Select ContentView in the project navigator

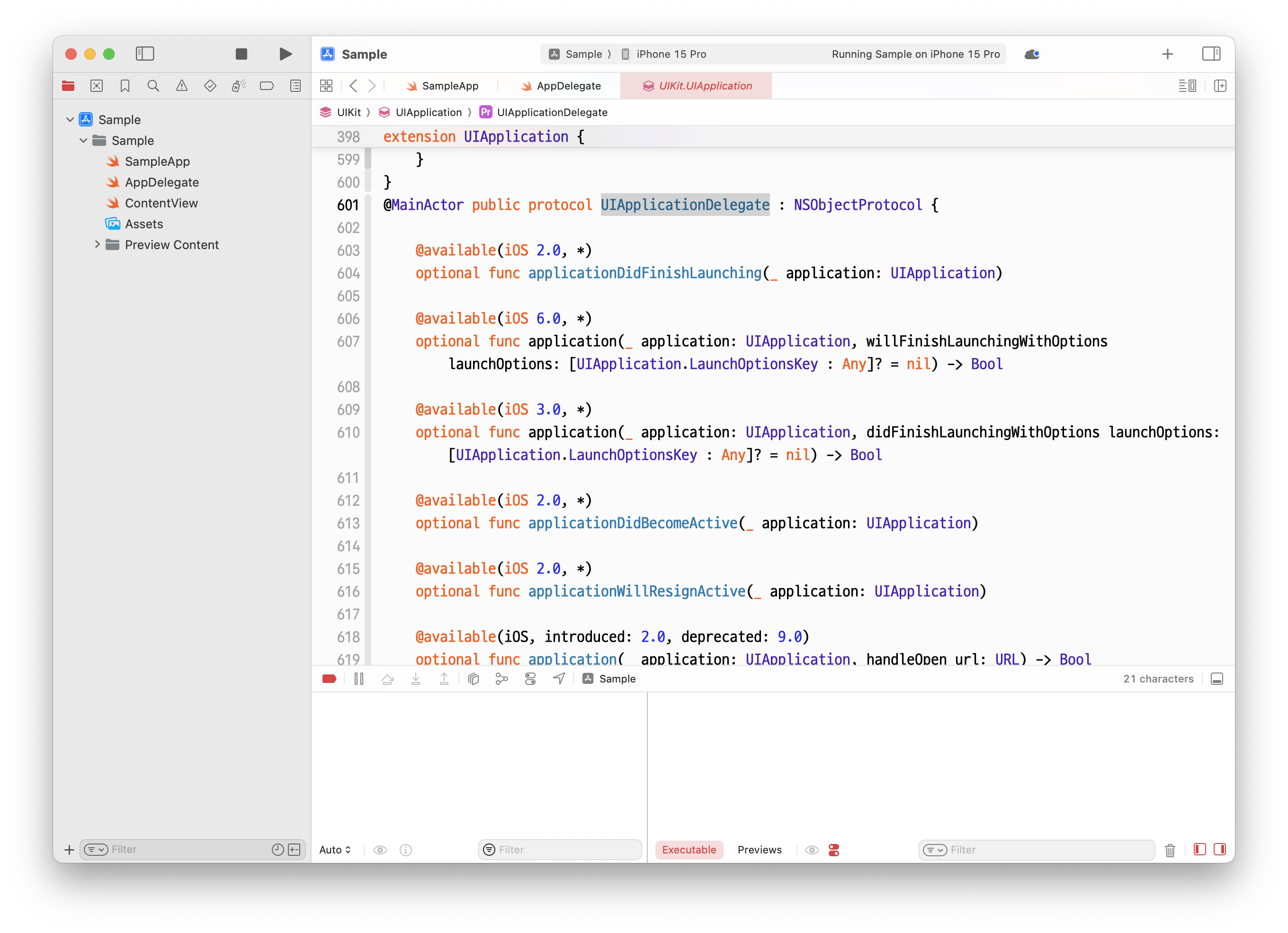tap(161, 203)
